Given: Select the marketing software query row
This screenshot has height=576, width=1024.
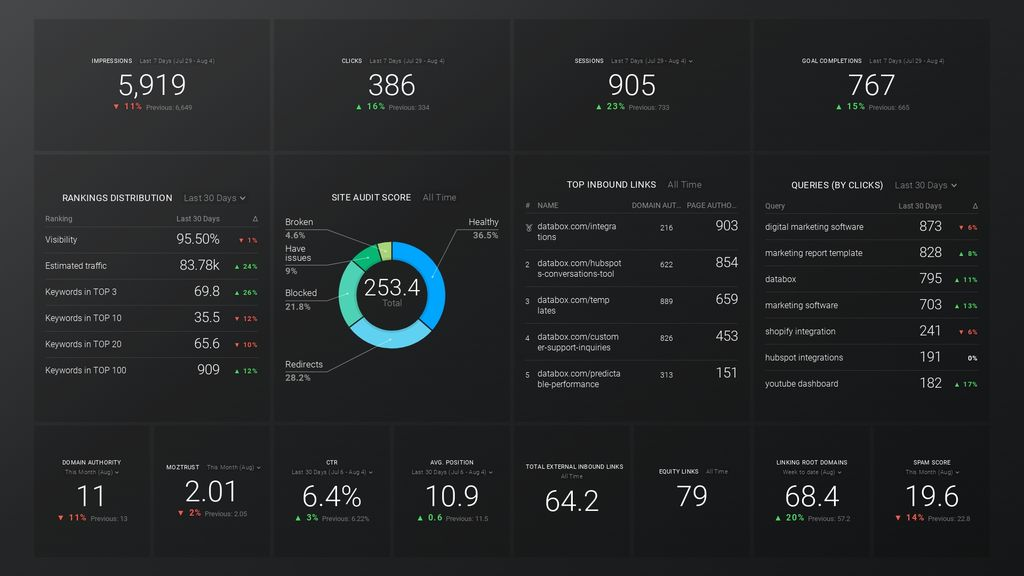Looking at the screenshot, I should click(x=871, y=305).
